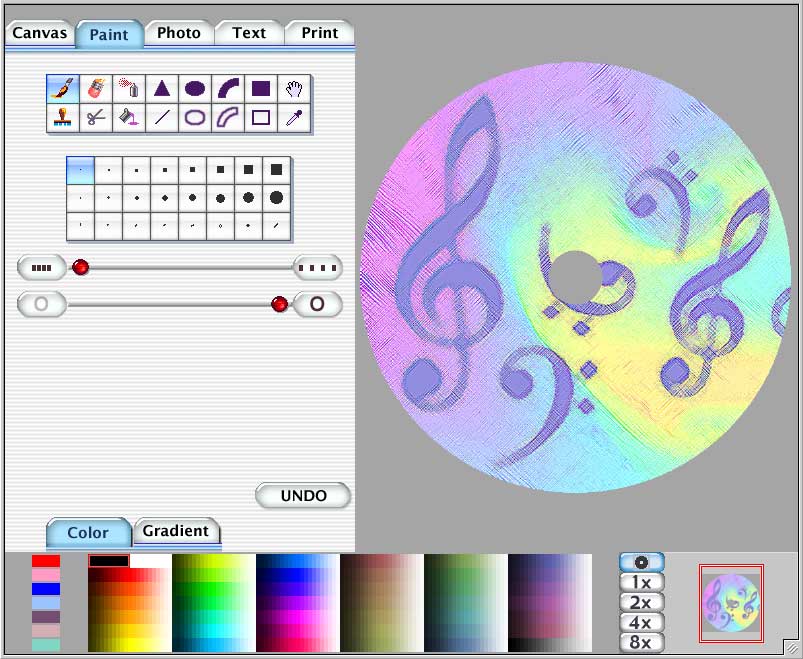
Task: Pick the pink recent color swatch
Action: [46, 575]
